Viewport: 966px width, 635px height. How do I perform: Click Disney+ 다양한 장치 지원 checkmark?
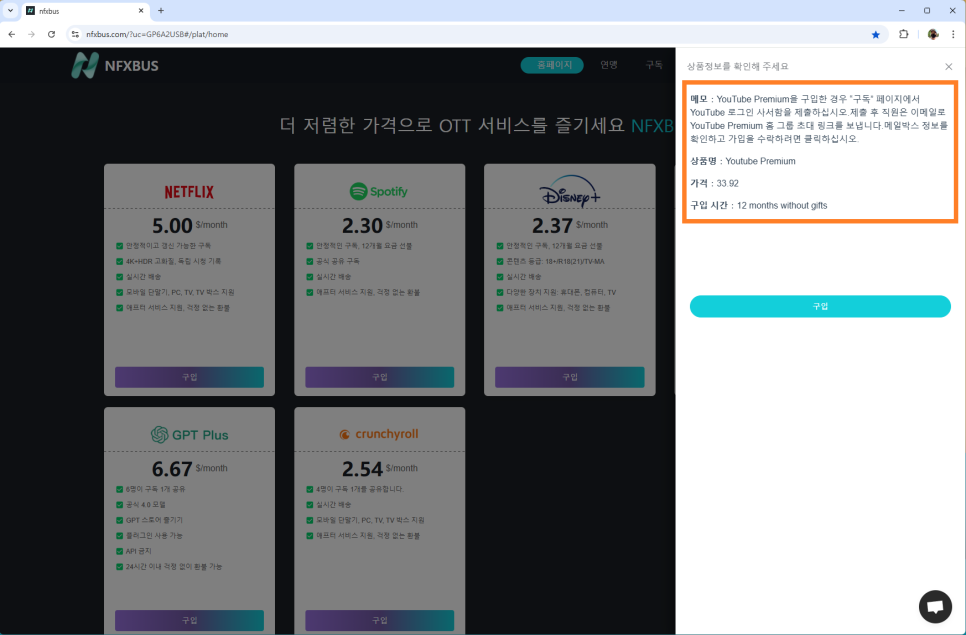point(500,292)
